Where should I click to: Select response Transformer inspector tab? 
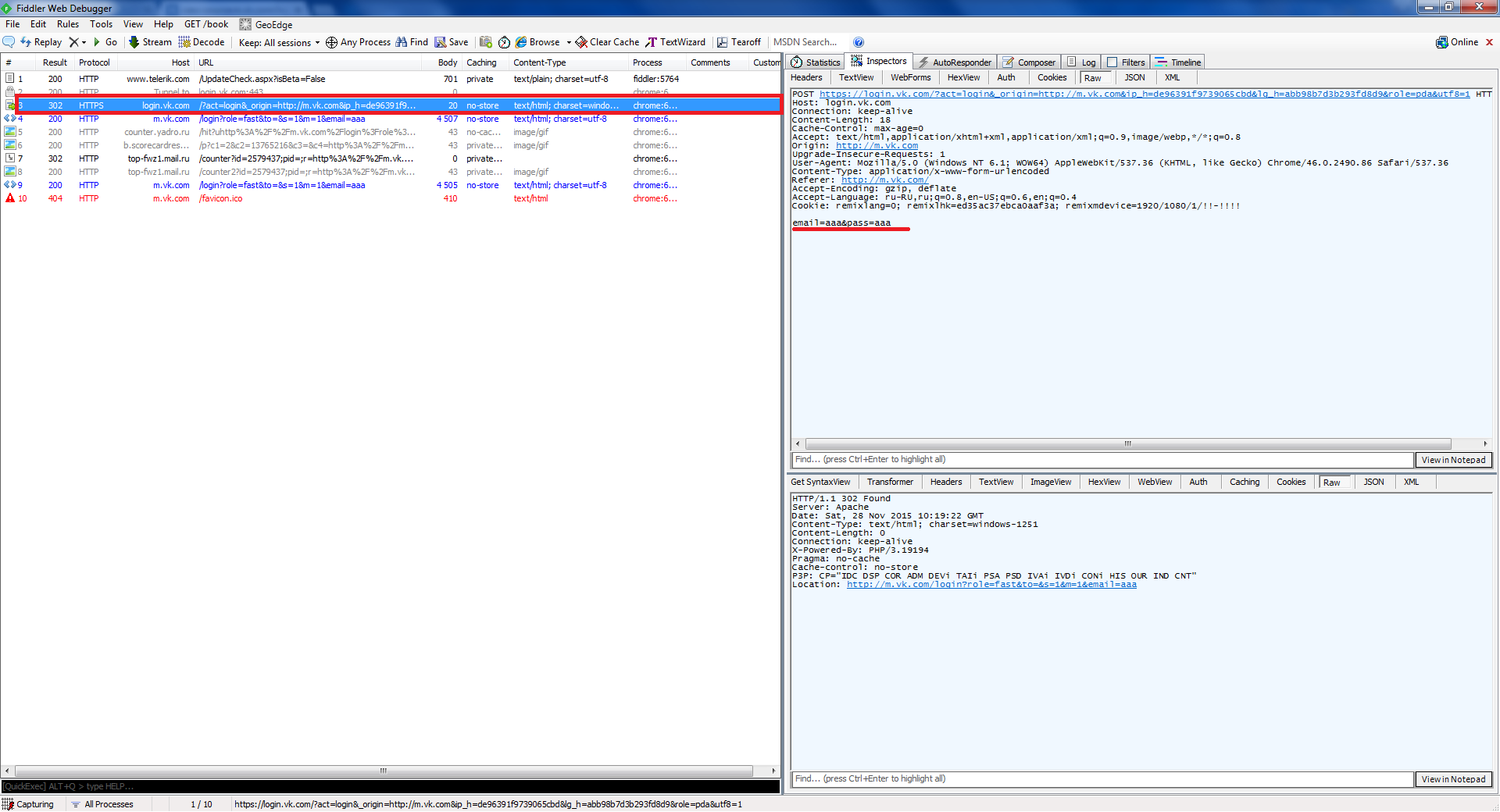coord(890,482)
